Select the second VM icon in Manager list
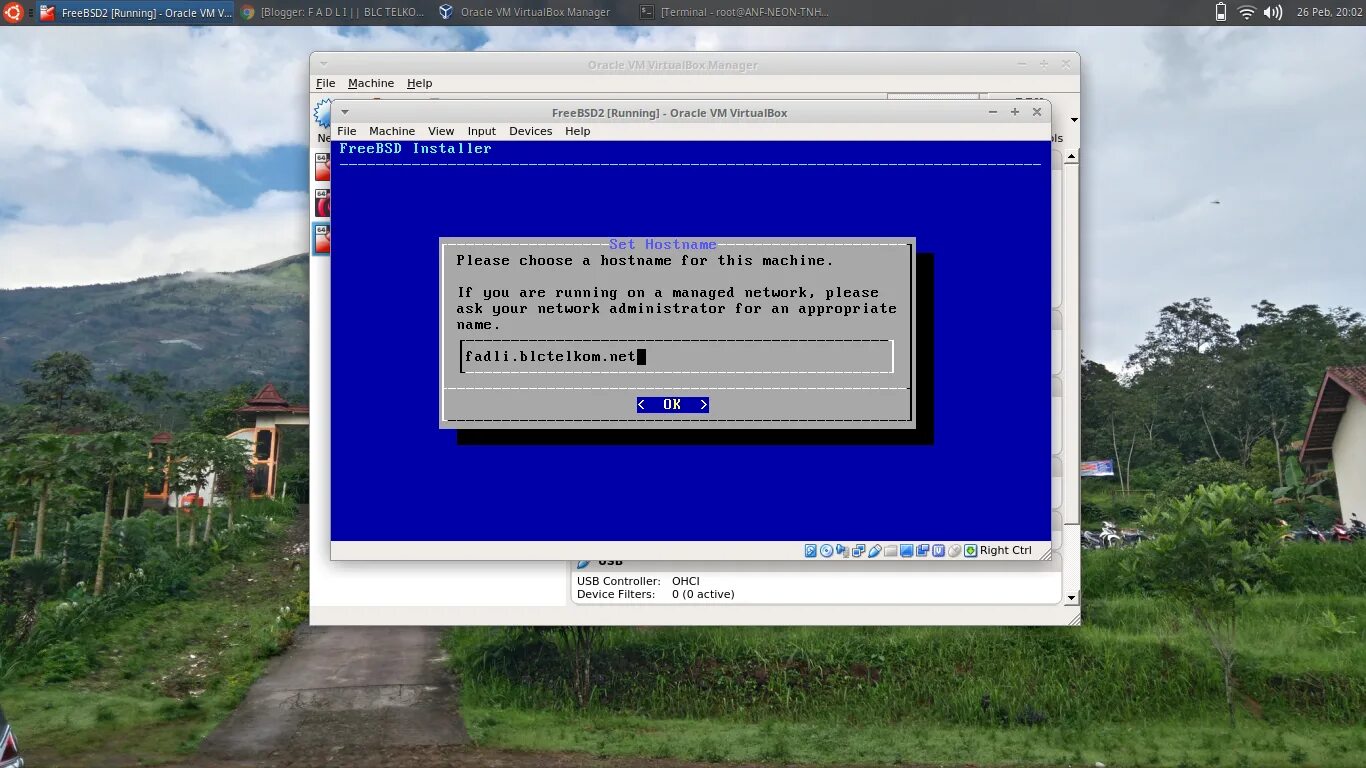The height and width of the screenshot is (768, 1366). 321,203
